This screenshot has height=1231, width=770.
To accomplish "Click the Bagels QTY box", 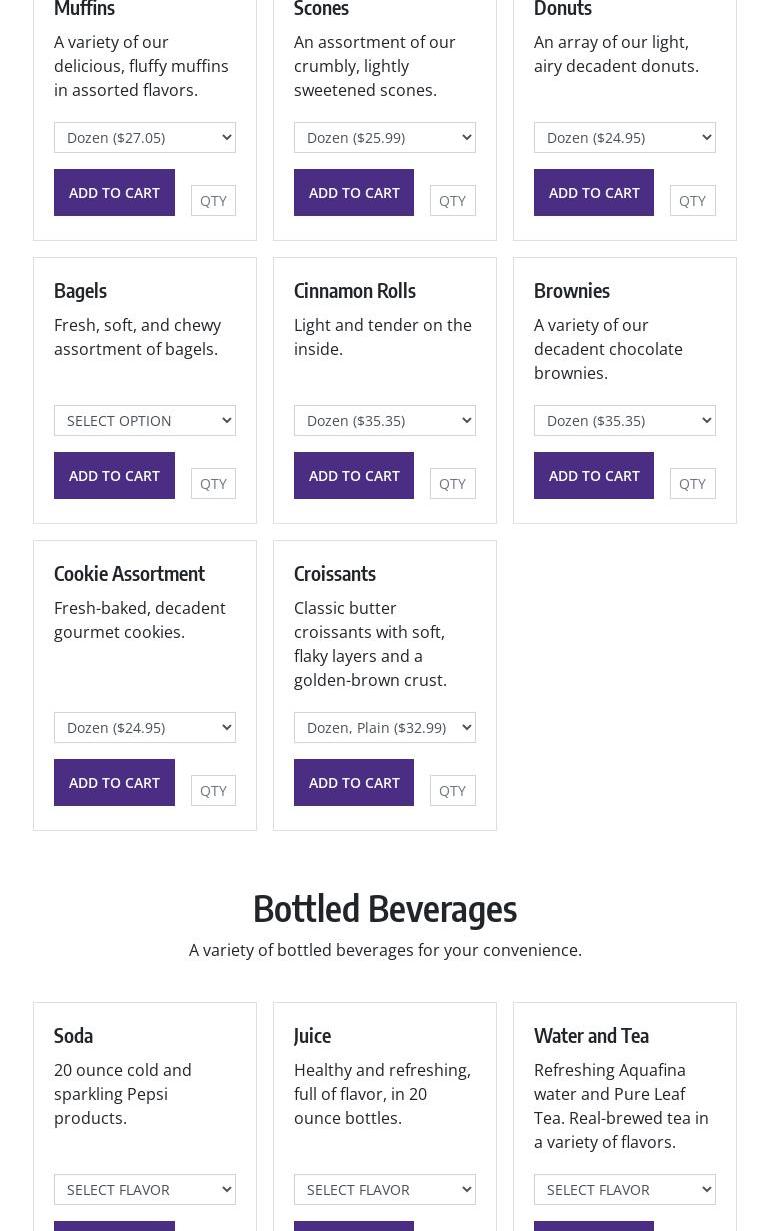I will pyautogui.click(x=213, y=483).
